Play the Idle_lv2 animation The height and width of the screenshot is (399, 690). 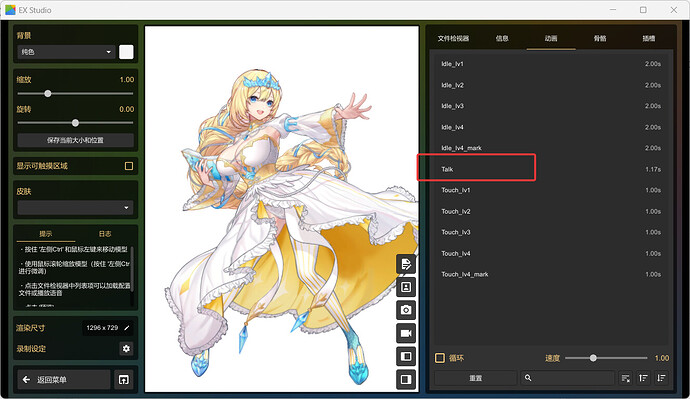point(551,85)
